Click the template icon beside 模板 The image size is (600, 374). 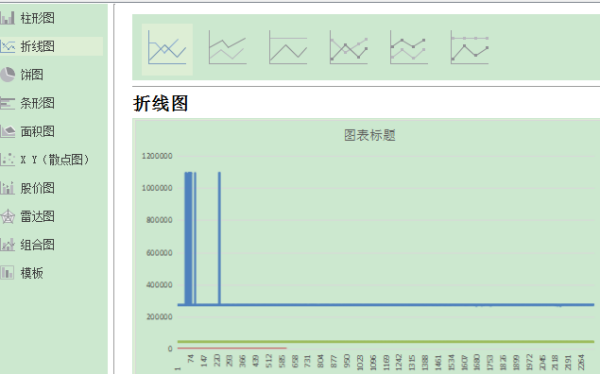[x=8, y=273]
